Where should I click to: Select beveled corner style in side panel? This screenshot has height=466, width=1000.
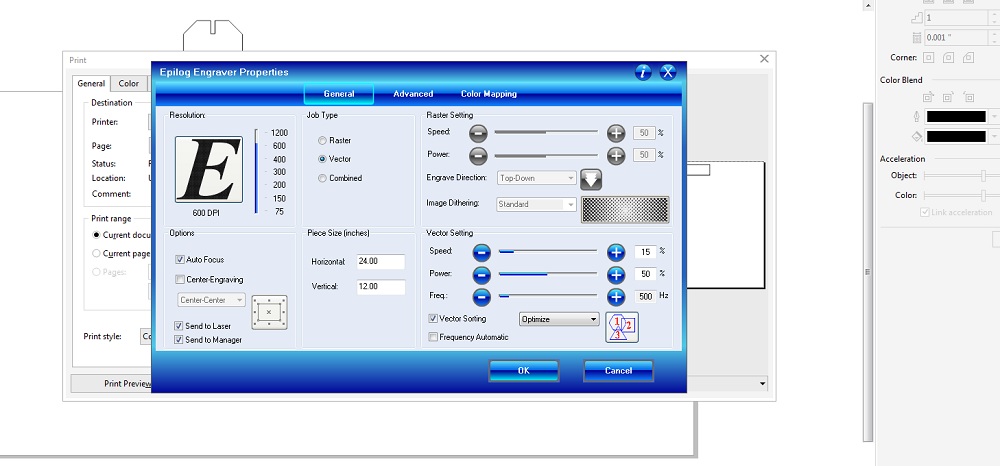[x=969, y=57]
